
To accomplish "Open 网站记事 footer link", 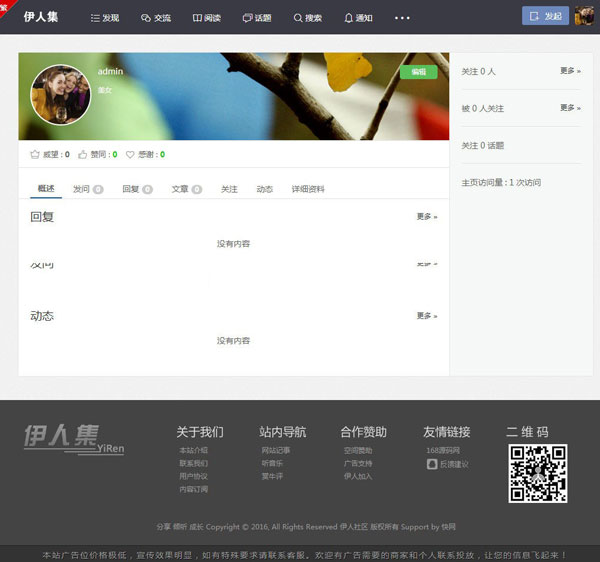I will pyautogui.click(x=276, y=450).
